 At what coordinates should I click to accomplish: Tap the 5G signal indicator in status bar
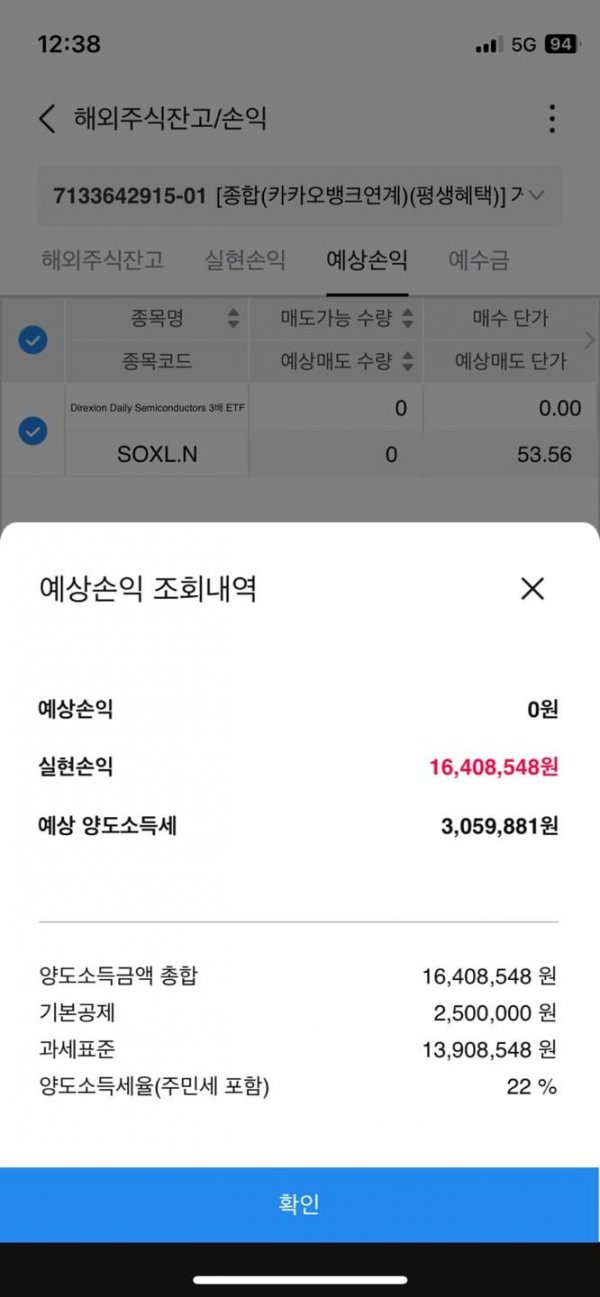click(x=524, y=45)
